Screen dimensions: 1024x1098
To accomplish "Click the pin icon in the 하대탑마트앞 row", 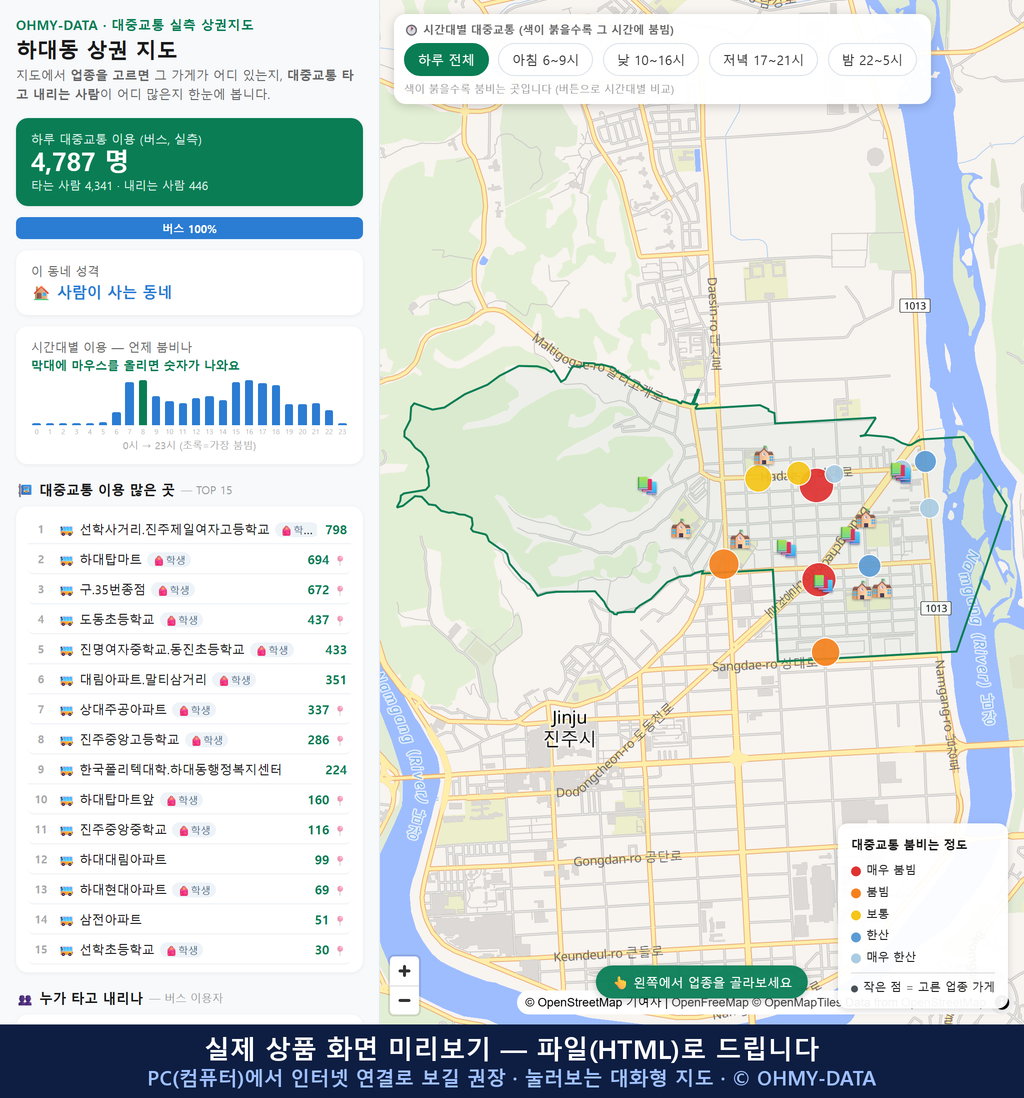I will tap(340, 800).
